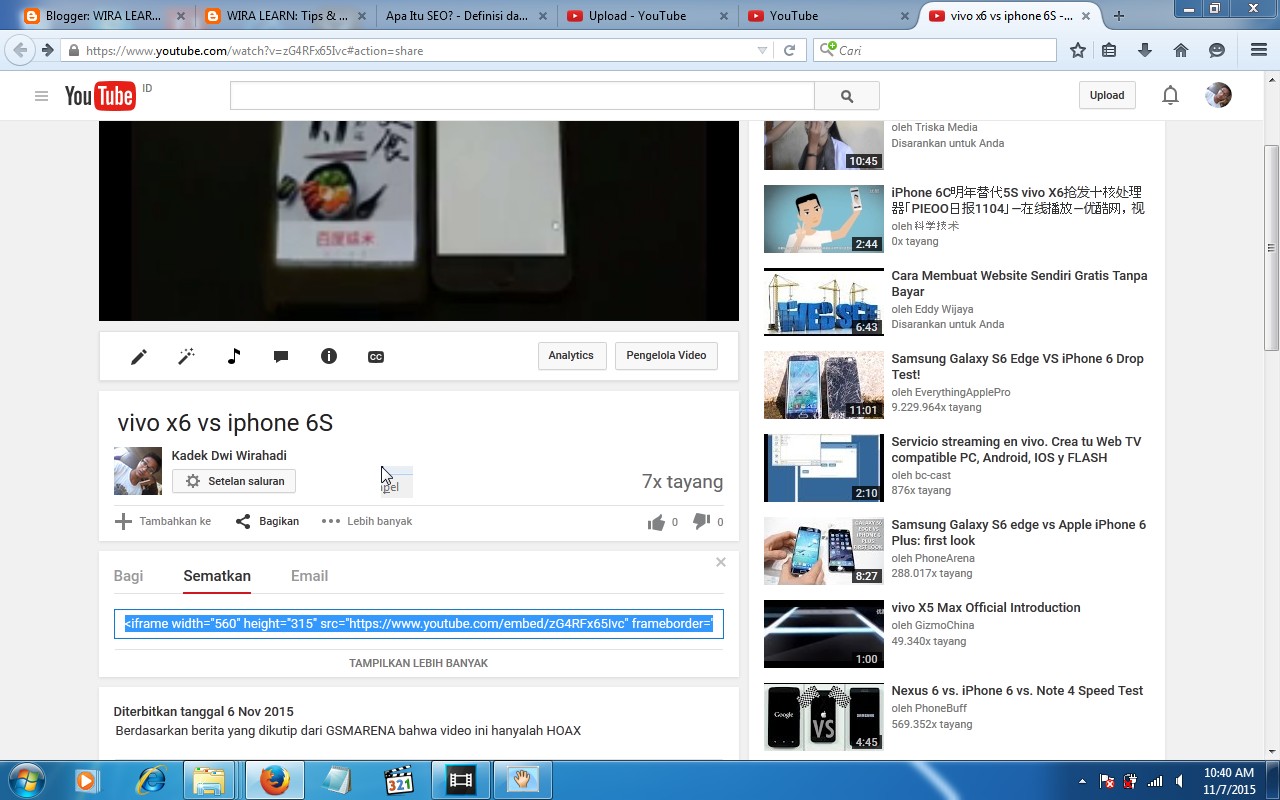Click the volume speaker tray icon
1280x800 pixels.
[x=1180, y=781]
